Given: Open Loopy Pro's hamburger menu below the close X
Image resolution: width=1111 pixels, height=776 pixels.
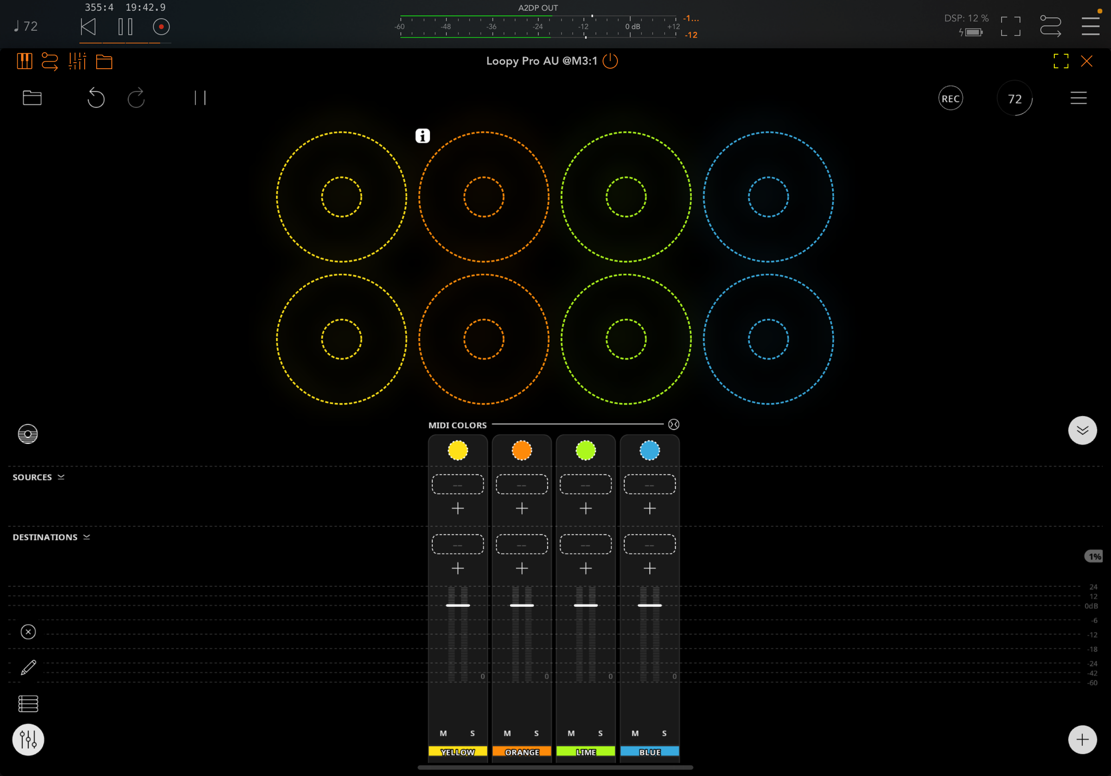Looking at the screenshot, I should click(x=1078, y=98).
